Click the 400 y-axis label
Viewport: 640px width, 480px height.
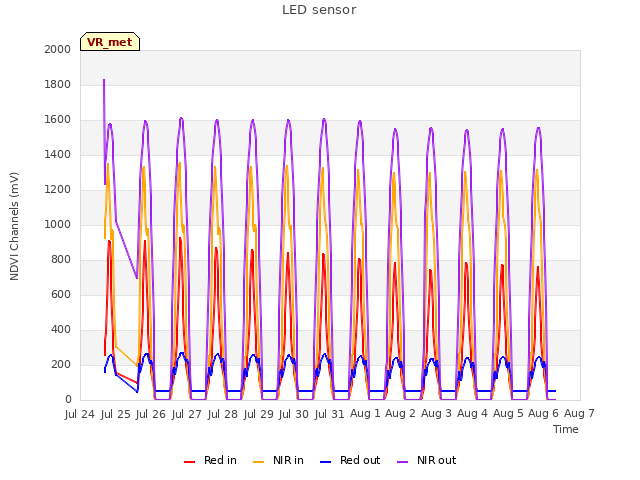pos(61,329)
